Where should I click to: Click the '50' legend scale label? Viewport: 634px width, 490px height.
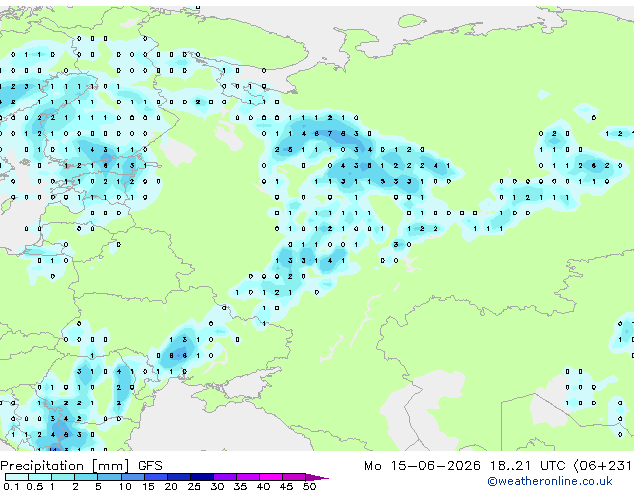309,486
